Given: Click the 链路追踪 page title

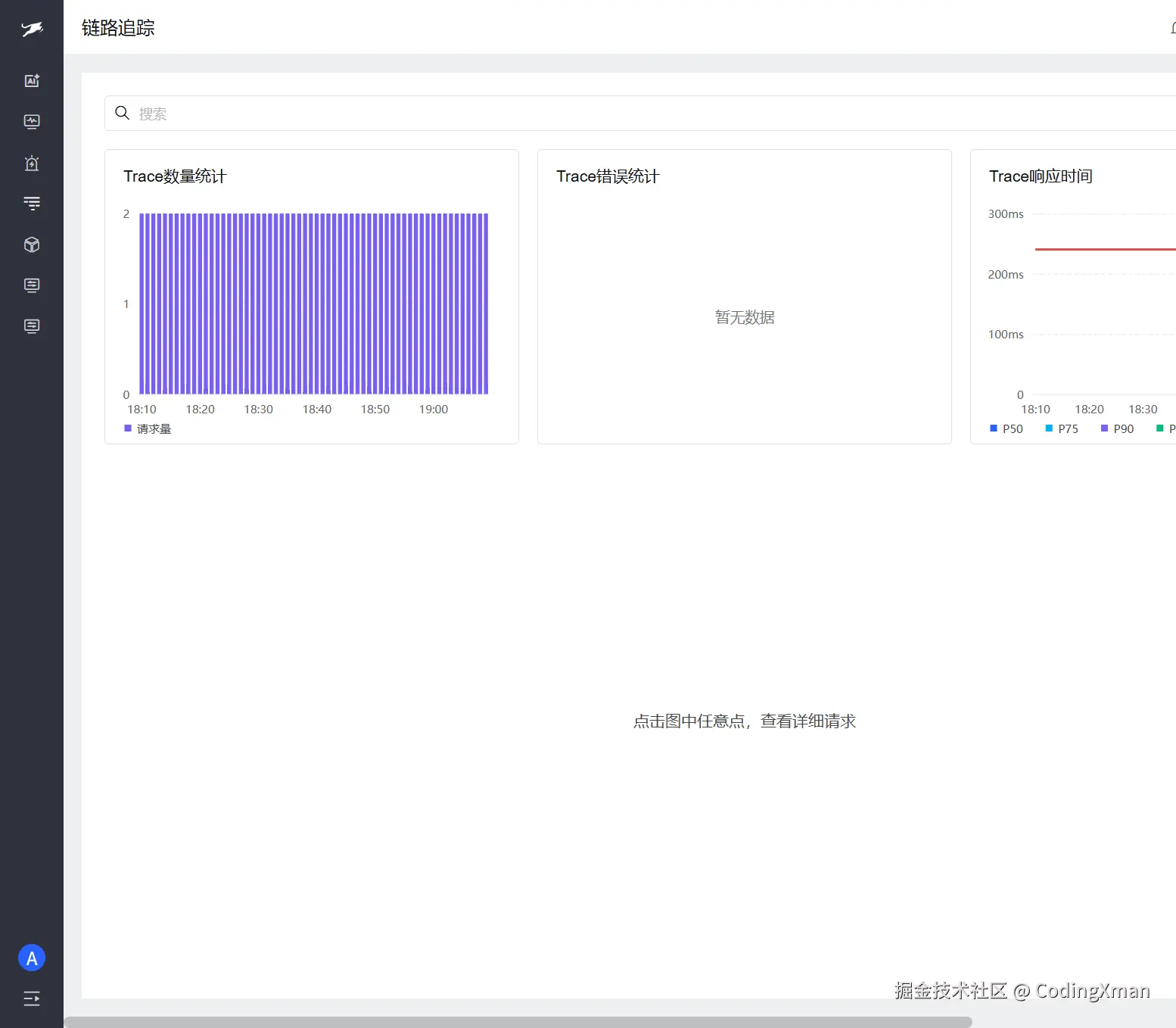Looking at the screenshot, I should (118, 28).
